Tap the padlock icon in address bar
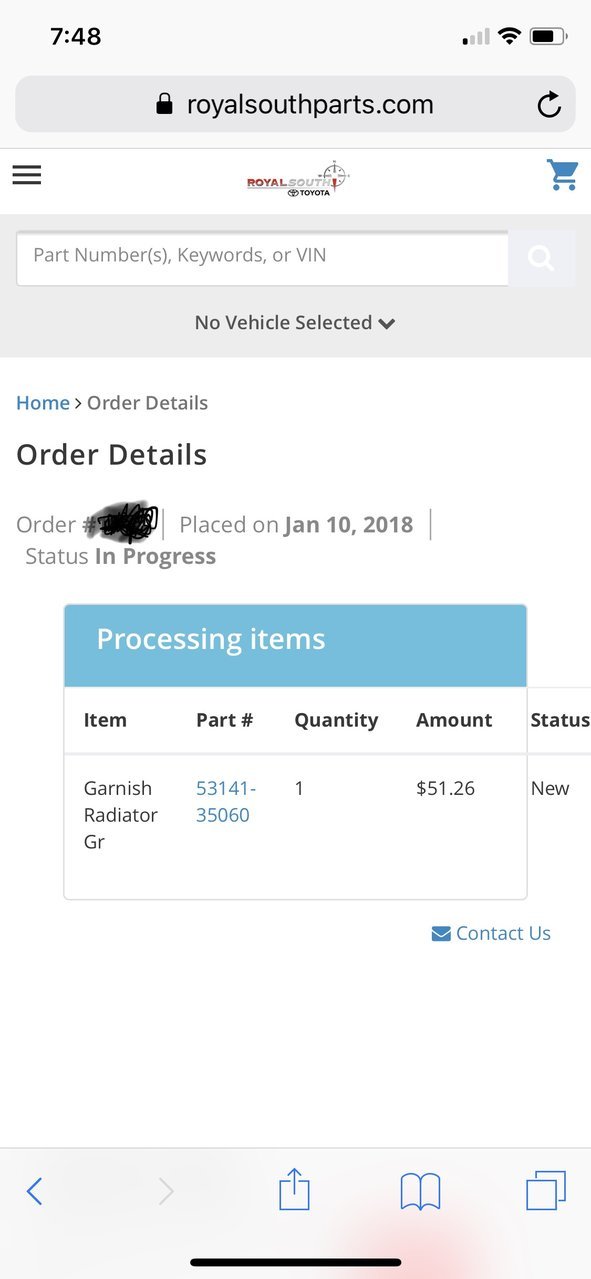This screenshot has height=1279, width=591. pyautogui.click(x=164, y=105)
